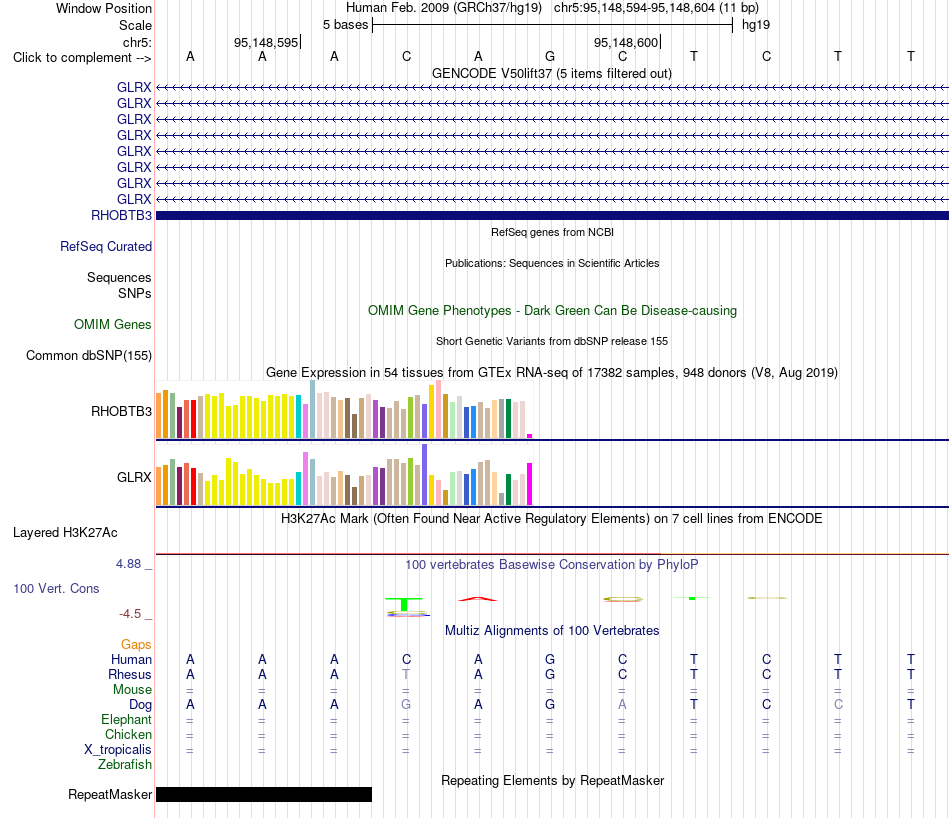Click the G base in the Human alignment row
950x818 pixels.
click(x=550, y=659)
